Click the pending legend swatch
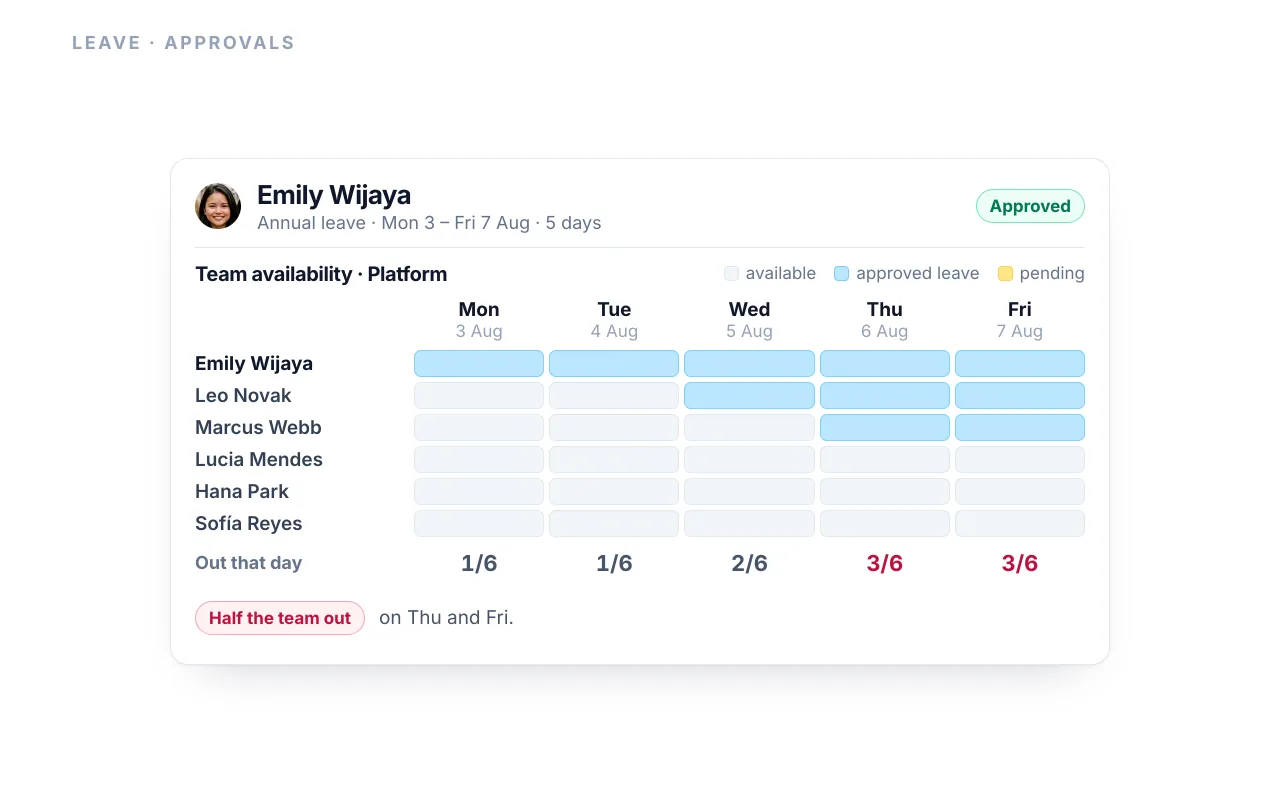 (1005, 274)
